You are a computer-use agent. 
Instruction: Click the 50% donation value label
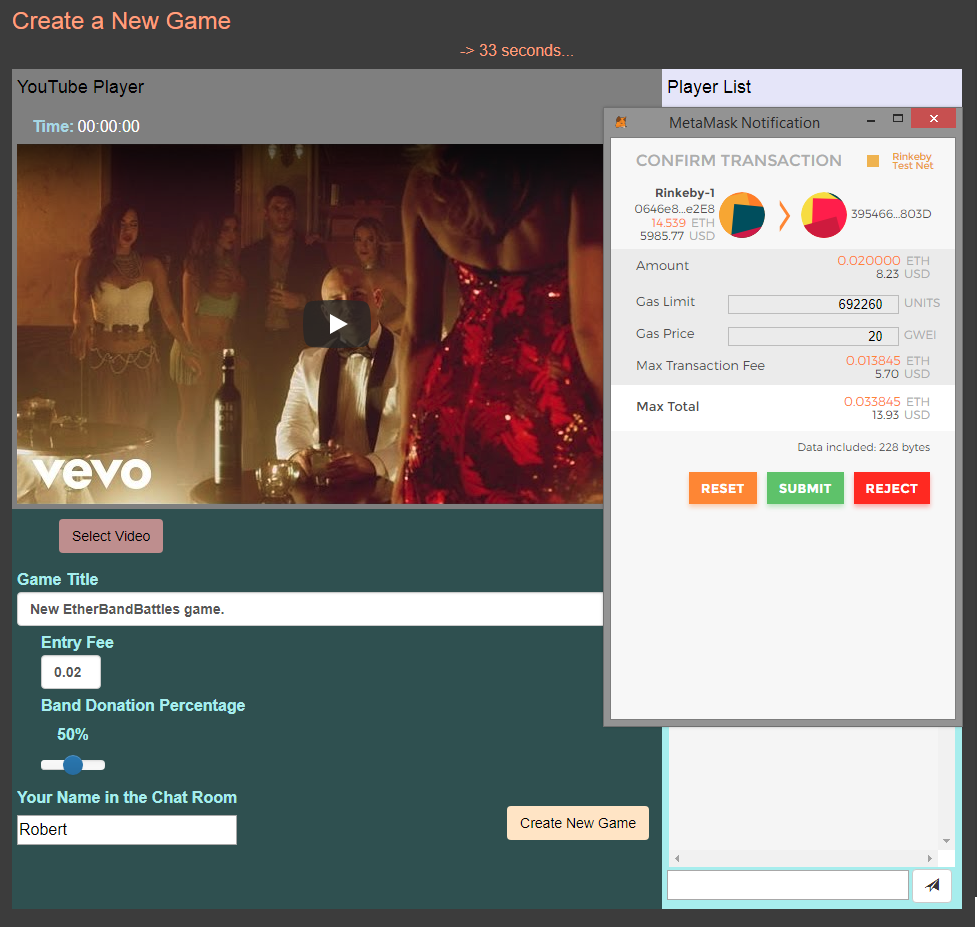point(73,734)
